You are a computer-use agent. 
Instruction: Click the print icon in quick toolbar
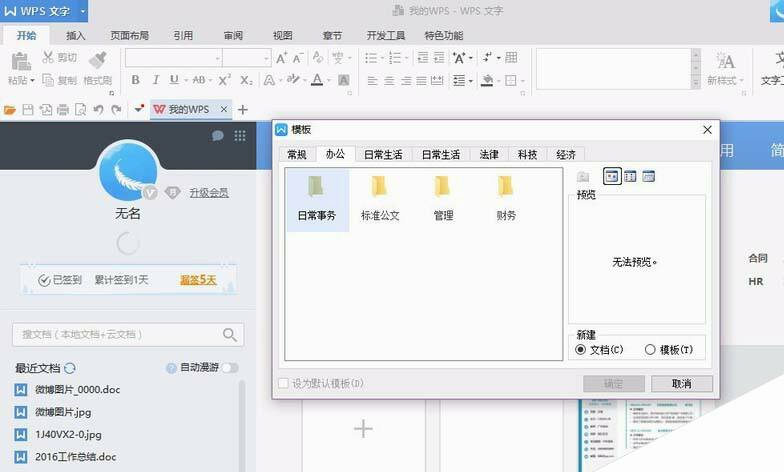point(63,110)
